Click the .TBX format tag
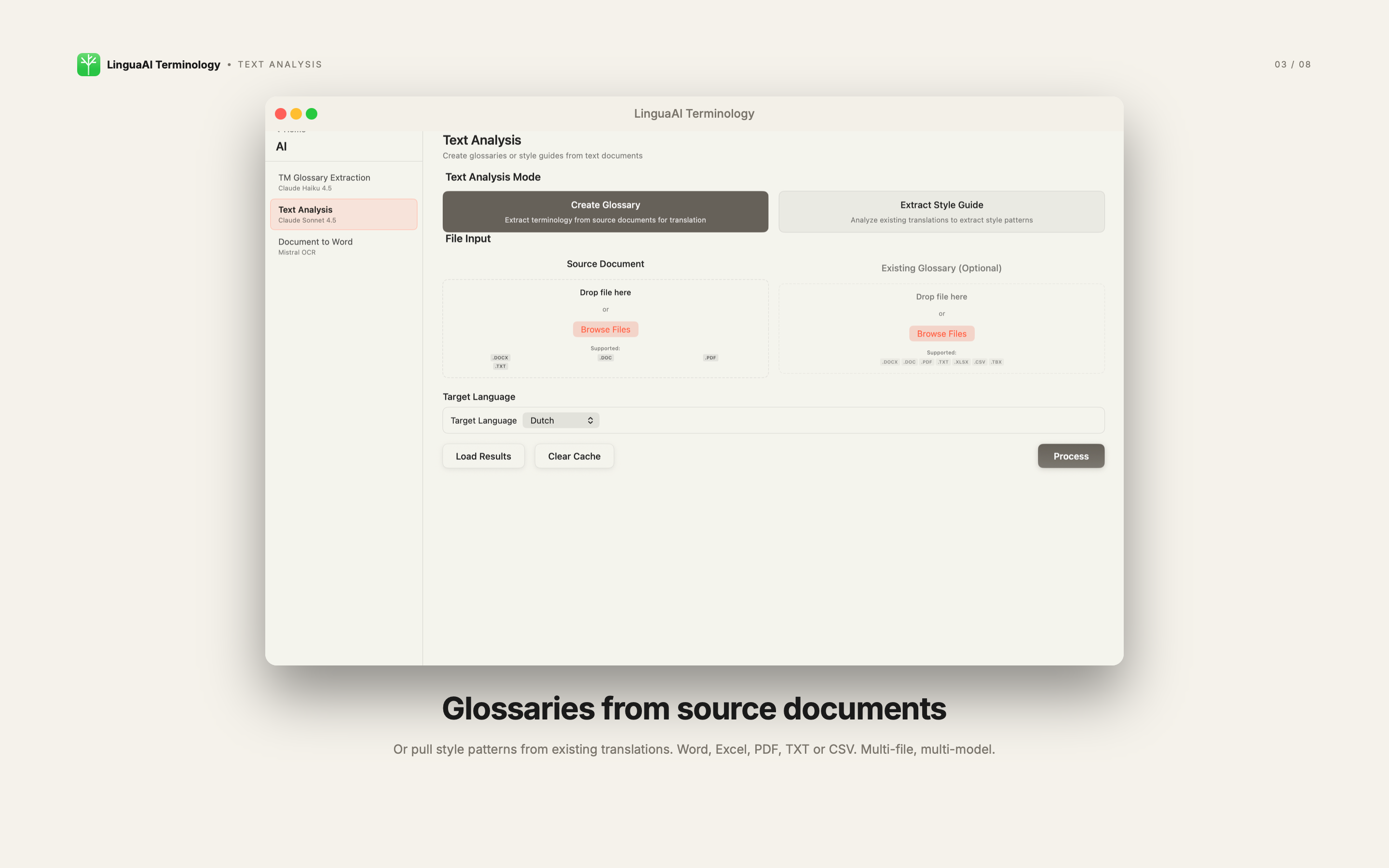Viewport: 1389px width, 868px height. pos(996,362)
